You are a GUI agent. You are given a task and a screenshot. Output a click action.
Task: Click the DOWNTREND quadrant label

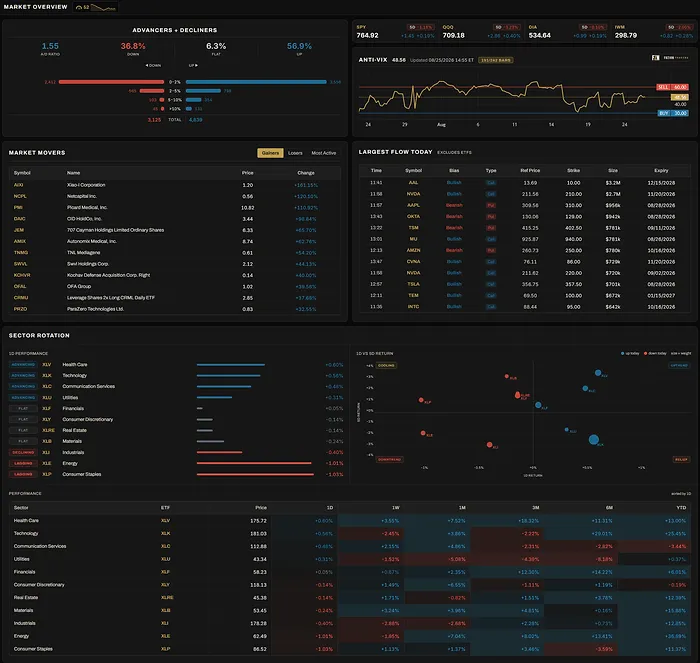(x=389, y=459)
